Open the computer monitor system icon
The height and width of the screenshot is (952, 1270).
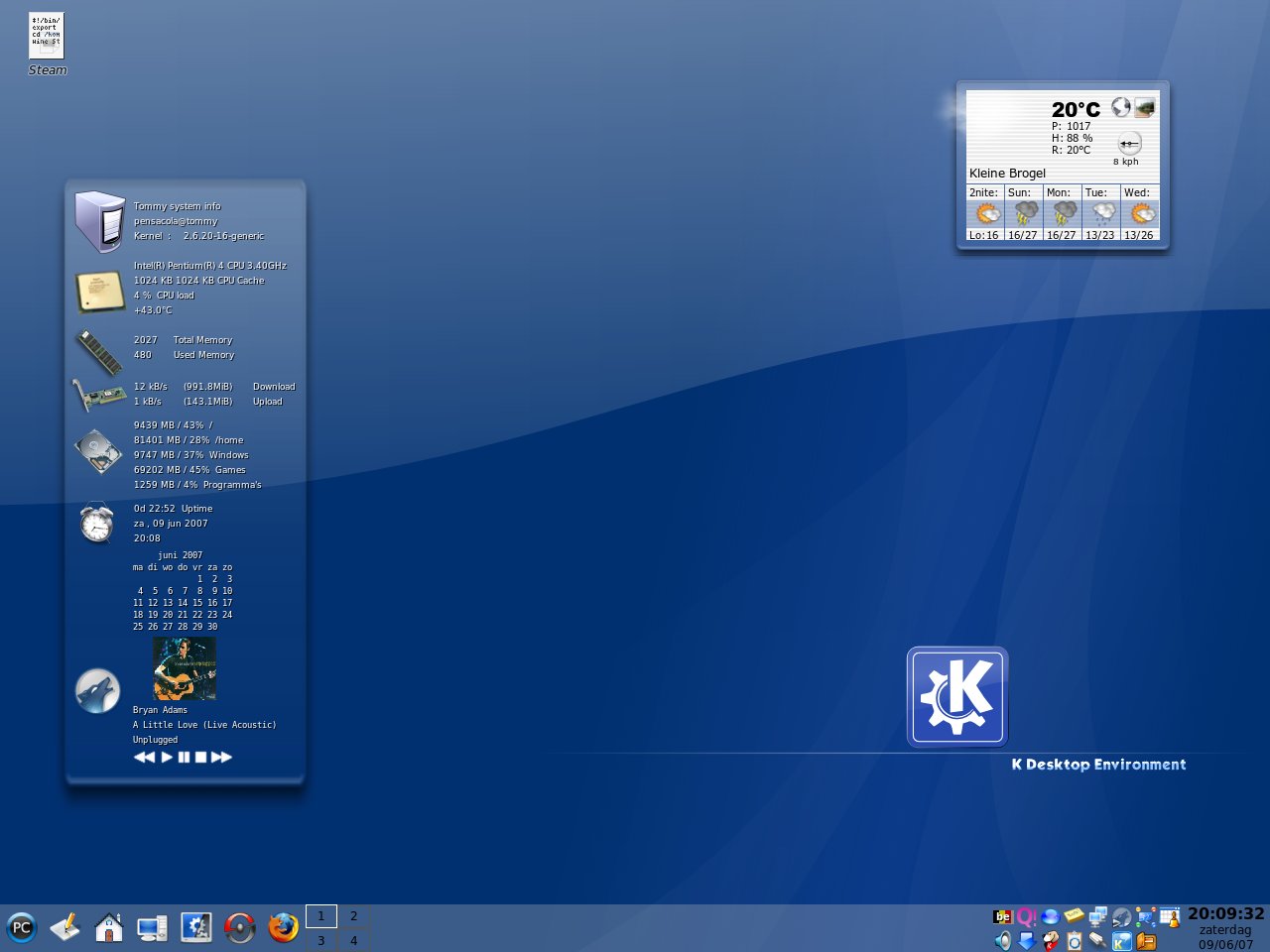[x=152, y=928]
